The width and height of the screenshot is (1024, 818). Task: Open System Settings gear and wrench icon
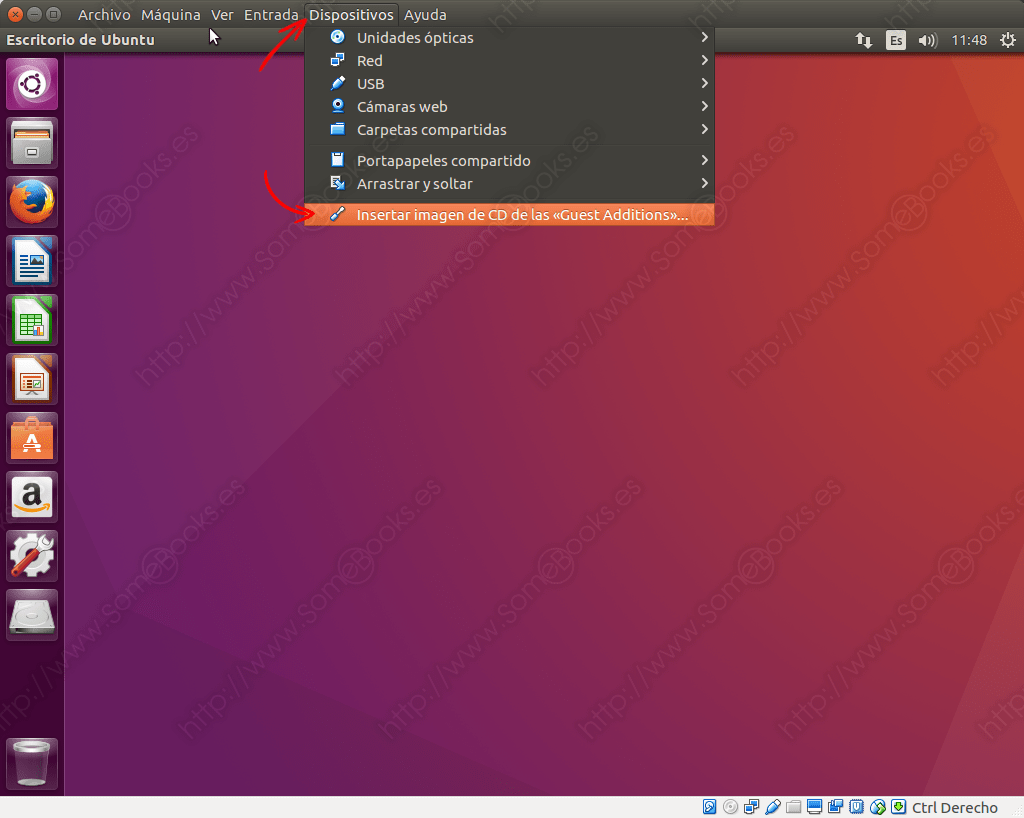33,556
